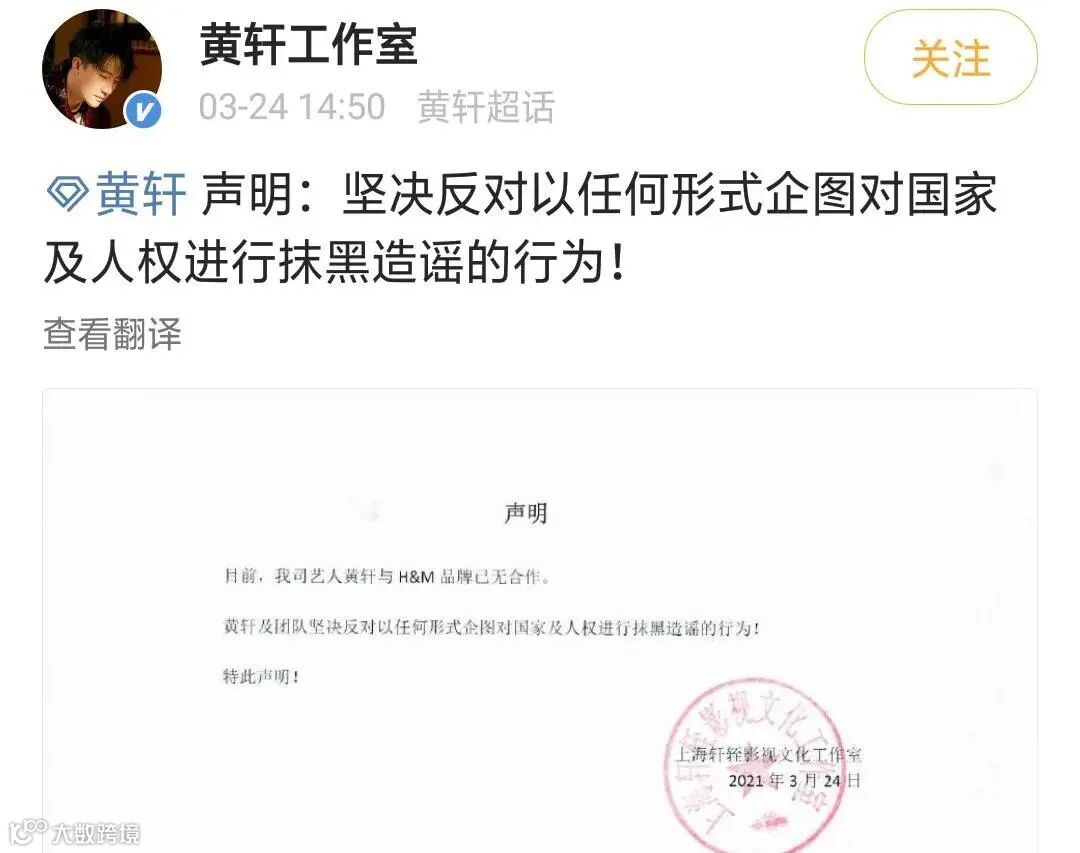This screenshot has width=1080, height=853.
Task: Click the 03-24 14:50 post timestamp
Action: click(x=292, y=107)
